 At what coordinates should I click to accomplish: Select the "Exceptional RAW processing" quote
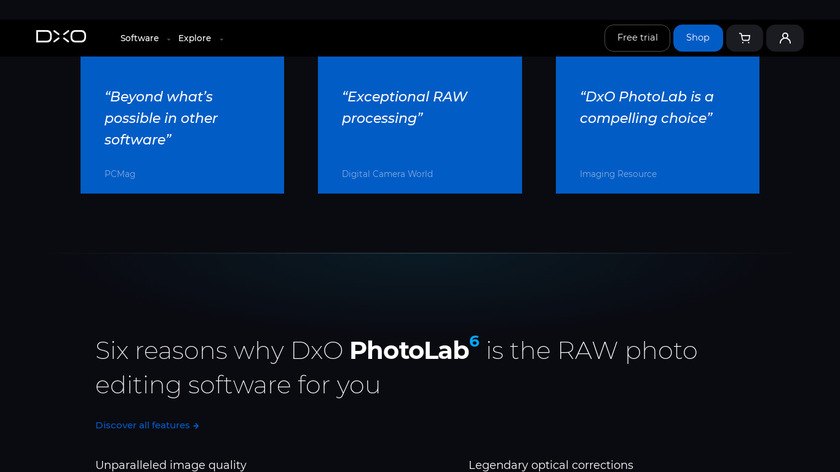pos(404,108)
